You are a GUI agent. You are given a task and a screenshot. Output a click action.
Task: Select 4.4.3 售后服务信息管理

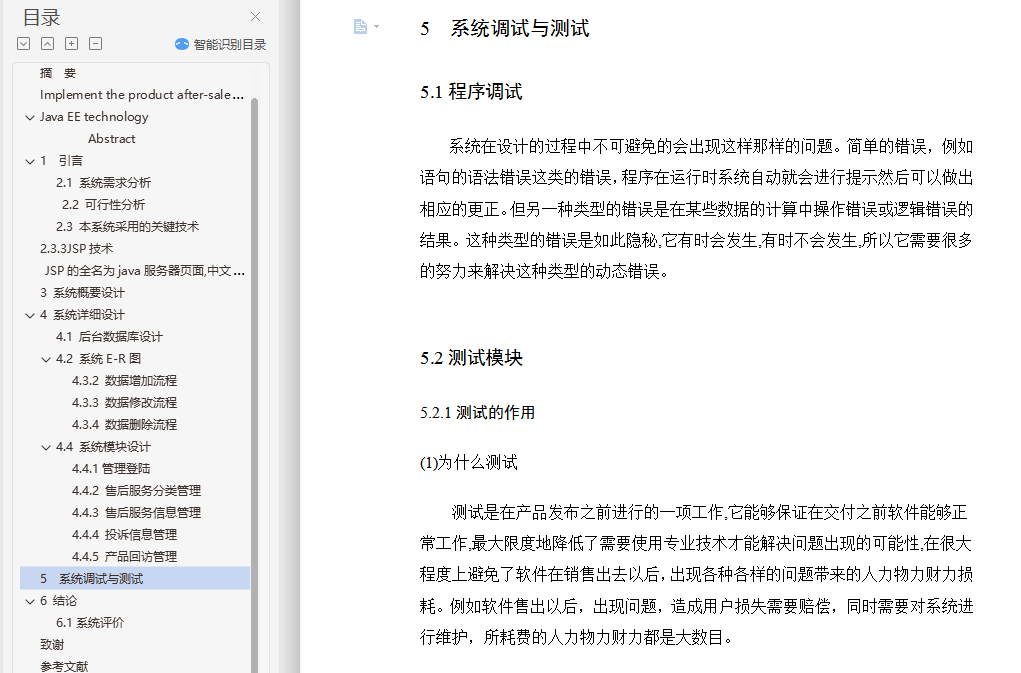pyautogui.click(x=136, y=513)
